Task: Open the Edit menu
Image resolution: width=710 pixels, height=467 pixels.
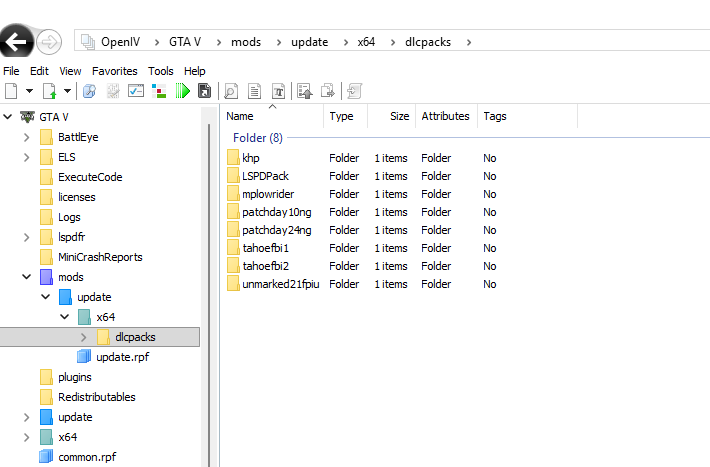Action: pos(39,71)
